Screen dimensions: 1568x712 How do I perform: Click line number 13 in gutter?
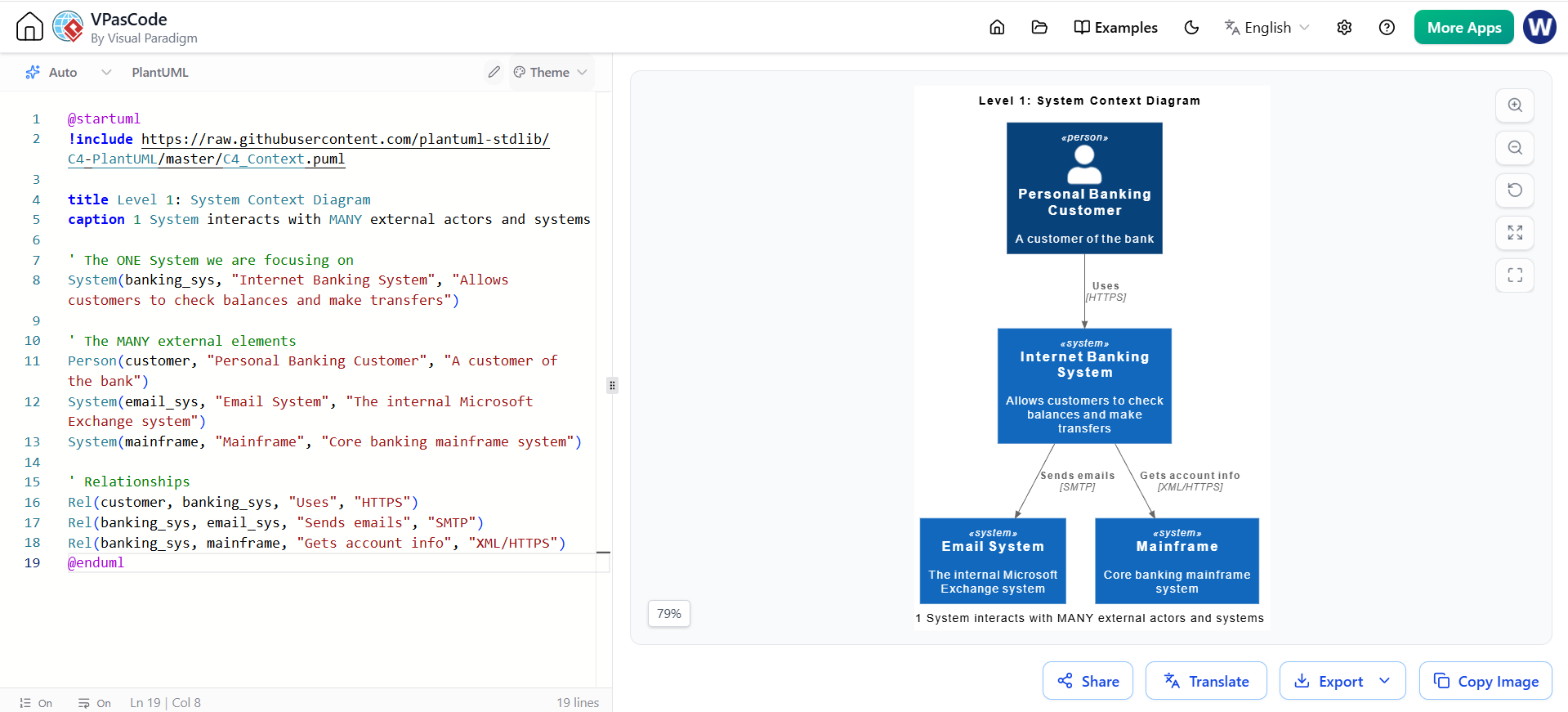[32, 441]
